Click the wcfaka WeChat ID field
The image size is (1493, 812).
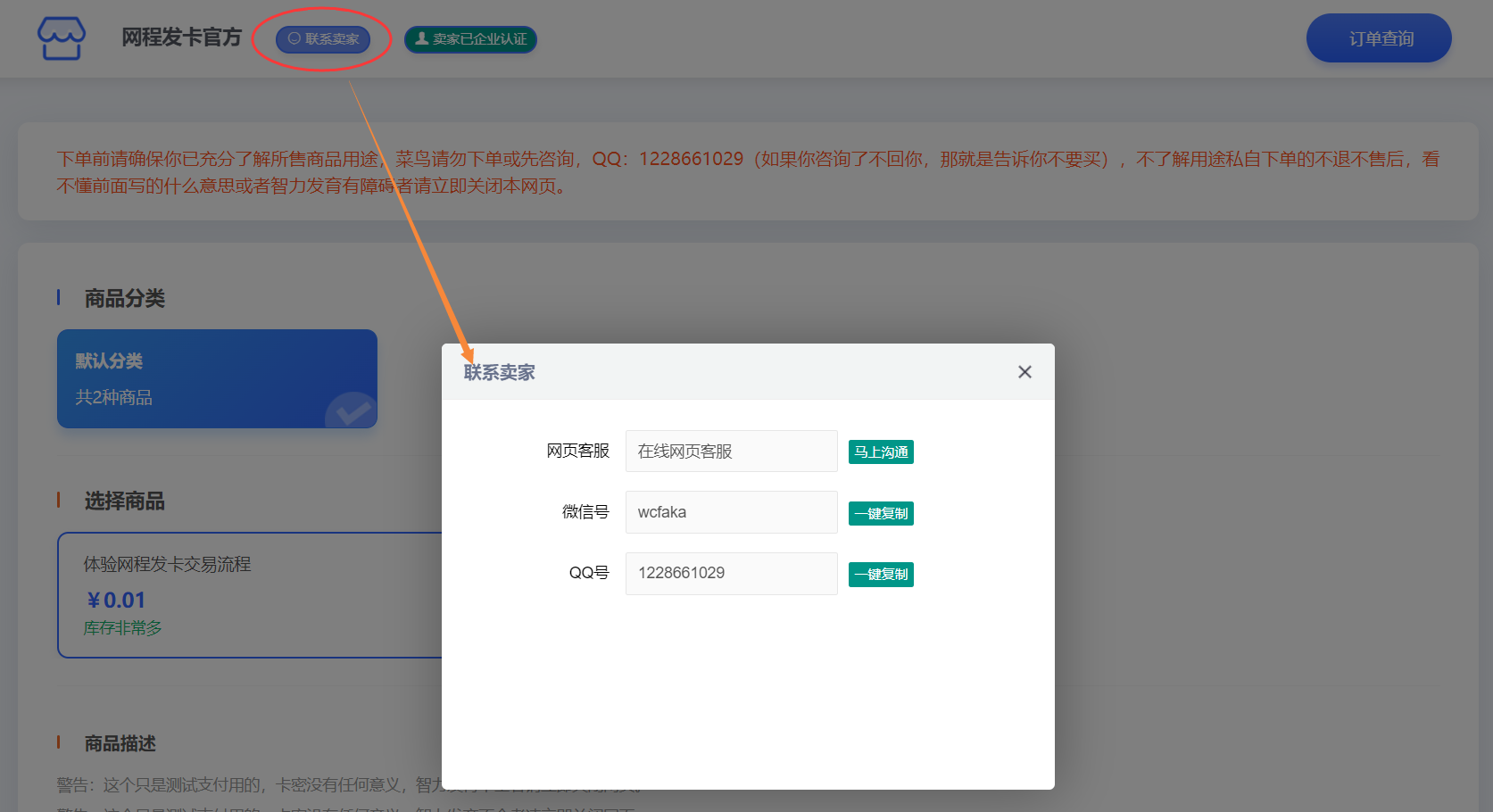(x=731, y=512)
